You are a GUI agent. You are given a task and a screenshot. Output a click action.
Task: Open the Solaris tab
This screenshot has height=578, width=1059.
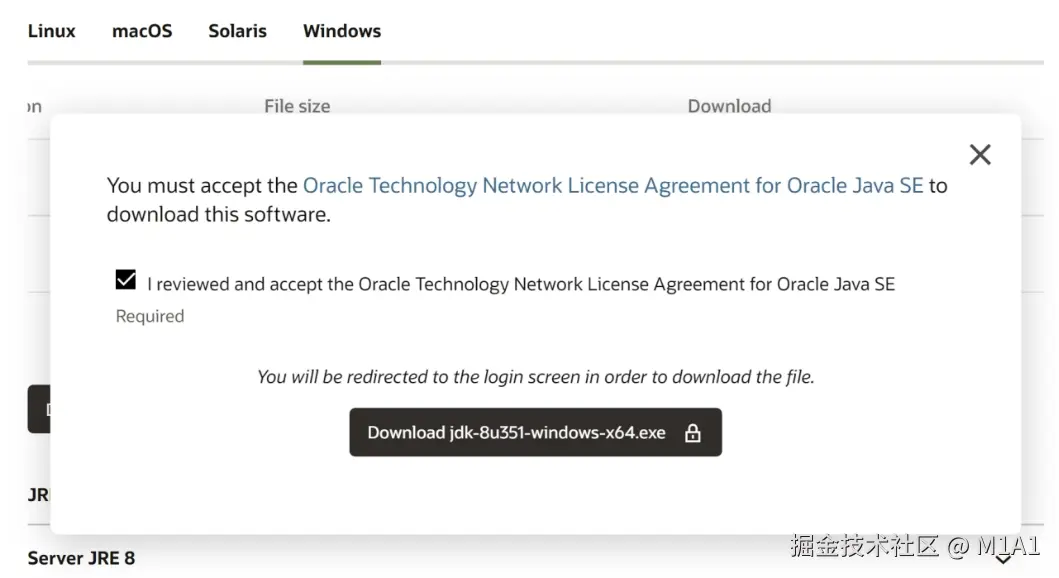(x=237, y=31)
